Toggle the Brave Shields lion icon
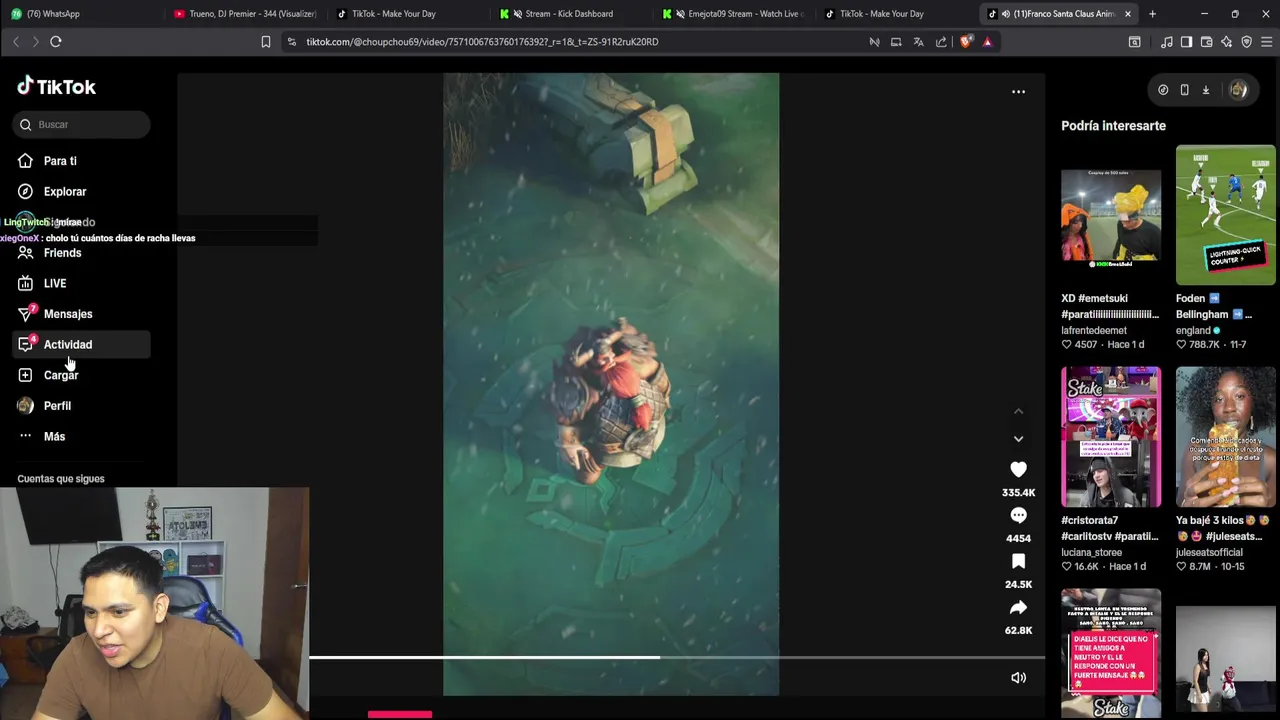The image size is (1280, 720). tap(965, 42)
